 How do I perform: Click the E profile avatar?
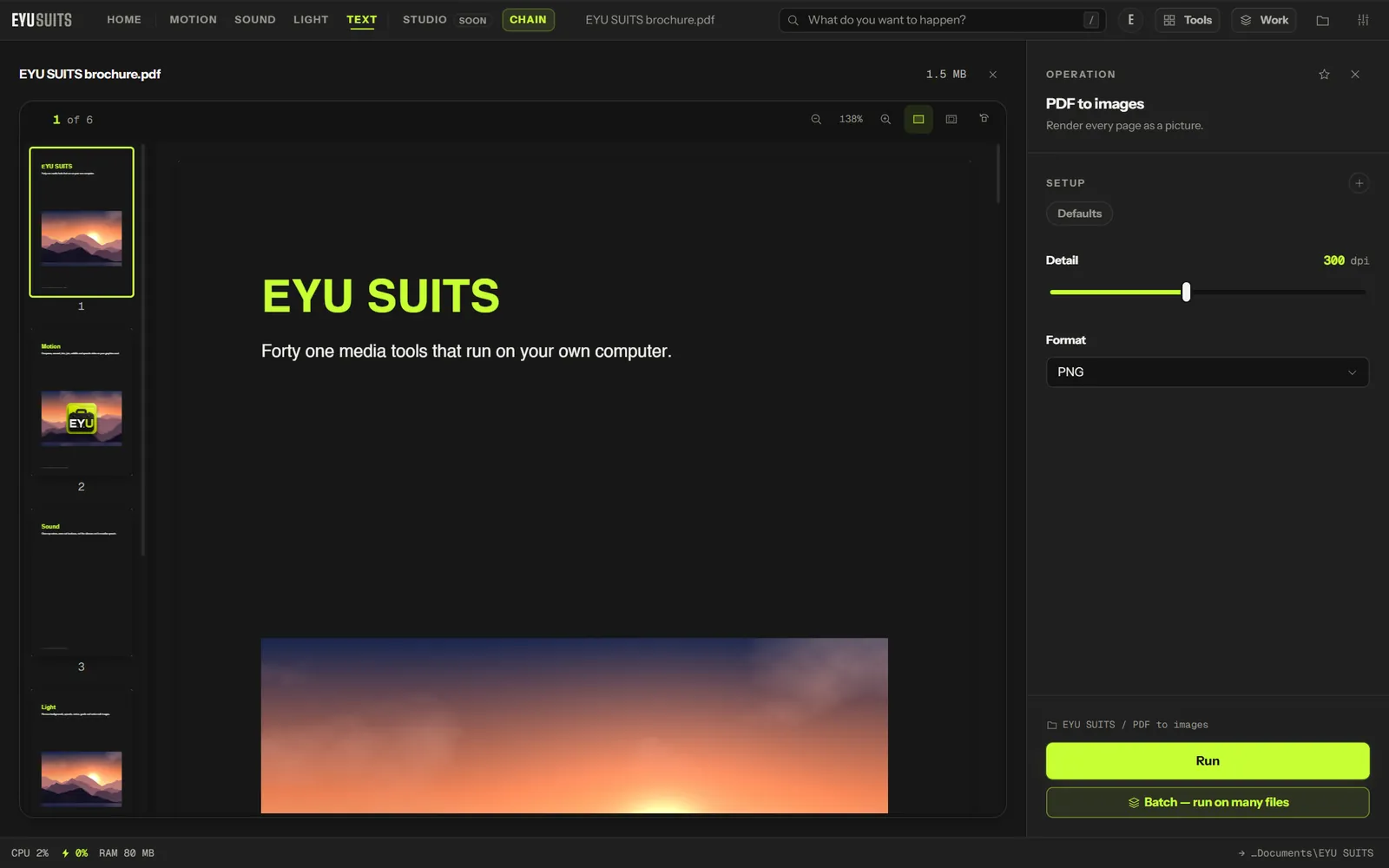click(x=1130, y=20)
